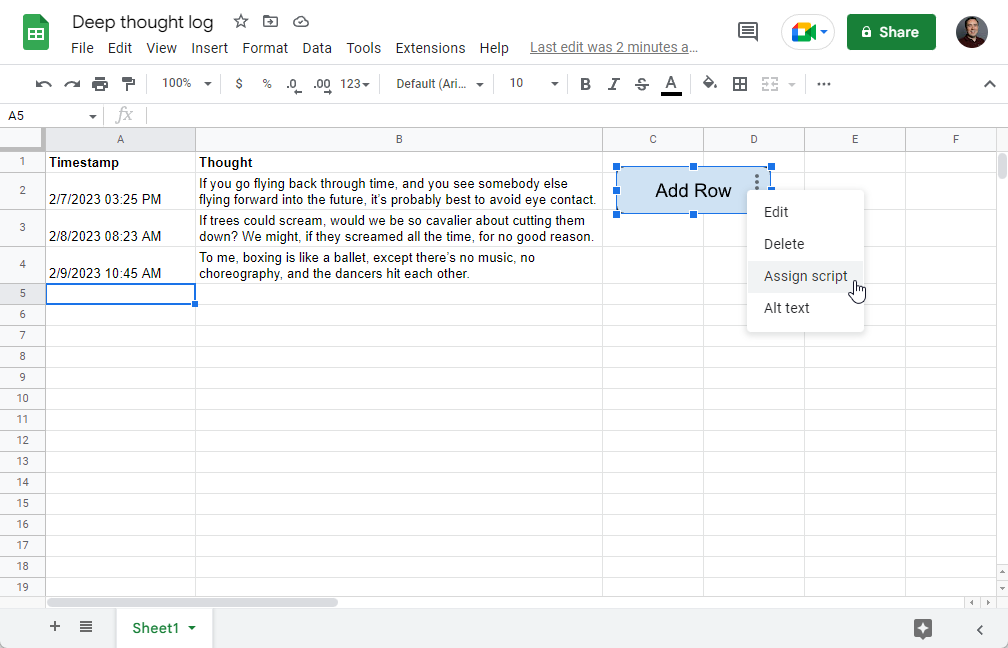Click the Decrease decimal places icon
This screenshot has height=648, width=1008.
[x=293, y=84]
